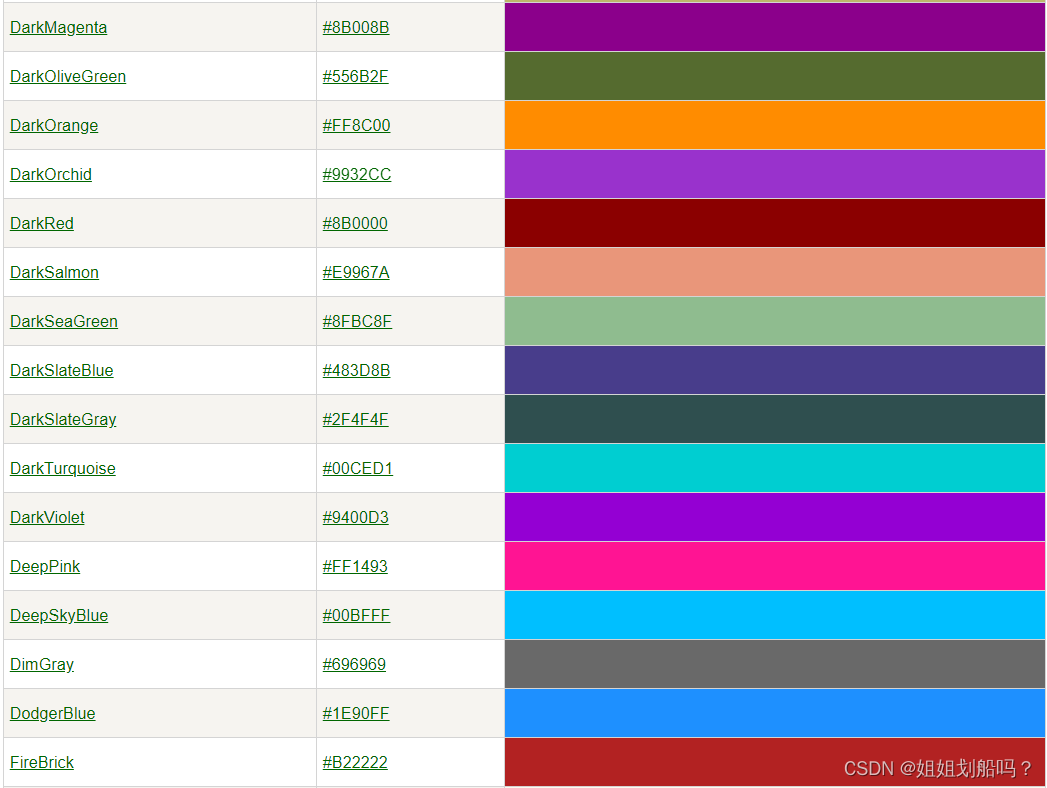Click hex code link #FF8C00
This screenshot has width=1047, height=788.
357,126
